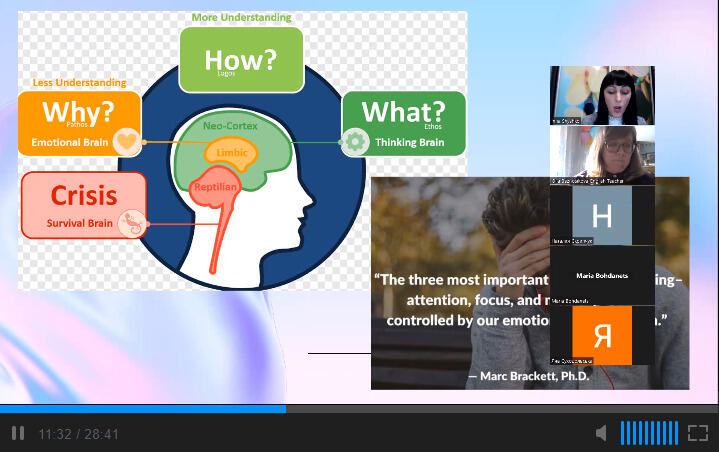Click the heart icon in Emotional Brain

[127, 141]
